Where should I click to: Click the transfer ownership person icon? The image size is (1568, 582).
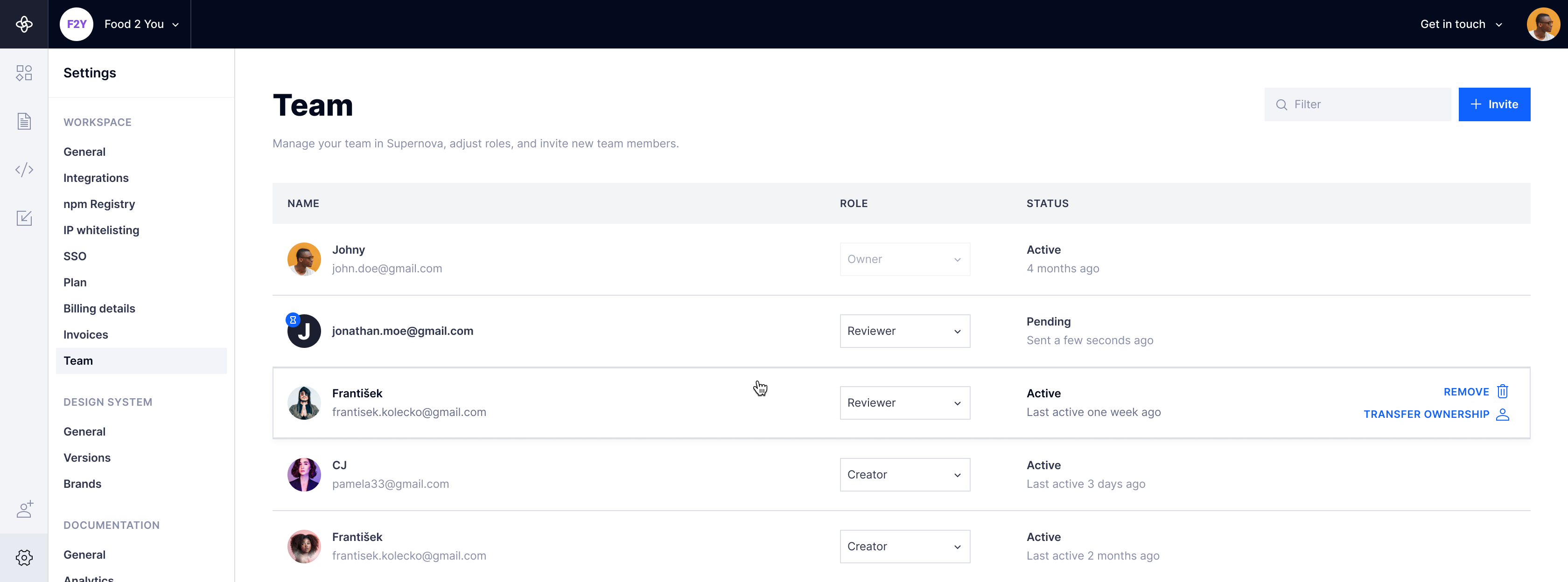[x=1502, y=414]
